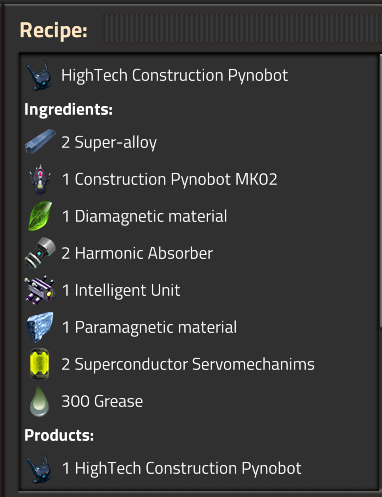Click '2 Harmonic Absorber' ingredient label
Image resolution: width=382 pixels, height=497 pixels.
coord(137,253)
